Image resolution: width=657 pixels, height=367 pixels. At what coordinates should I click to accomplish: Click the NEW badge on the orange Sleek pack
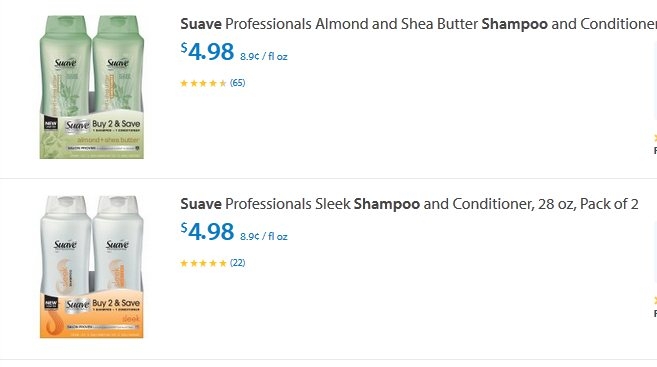point(51,303)
